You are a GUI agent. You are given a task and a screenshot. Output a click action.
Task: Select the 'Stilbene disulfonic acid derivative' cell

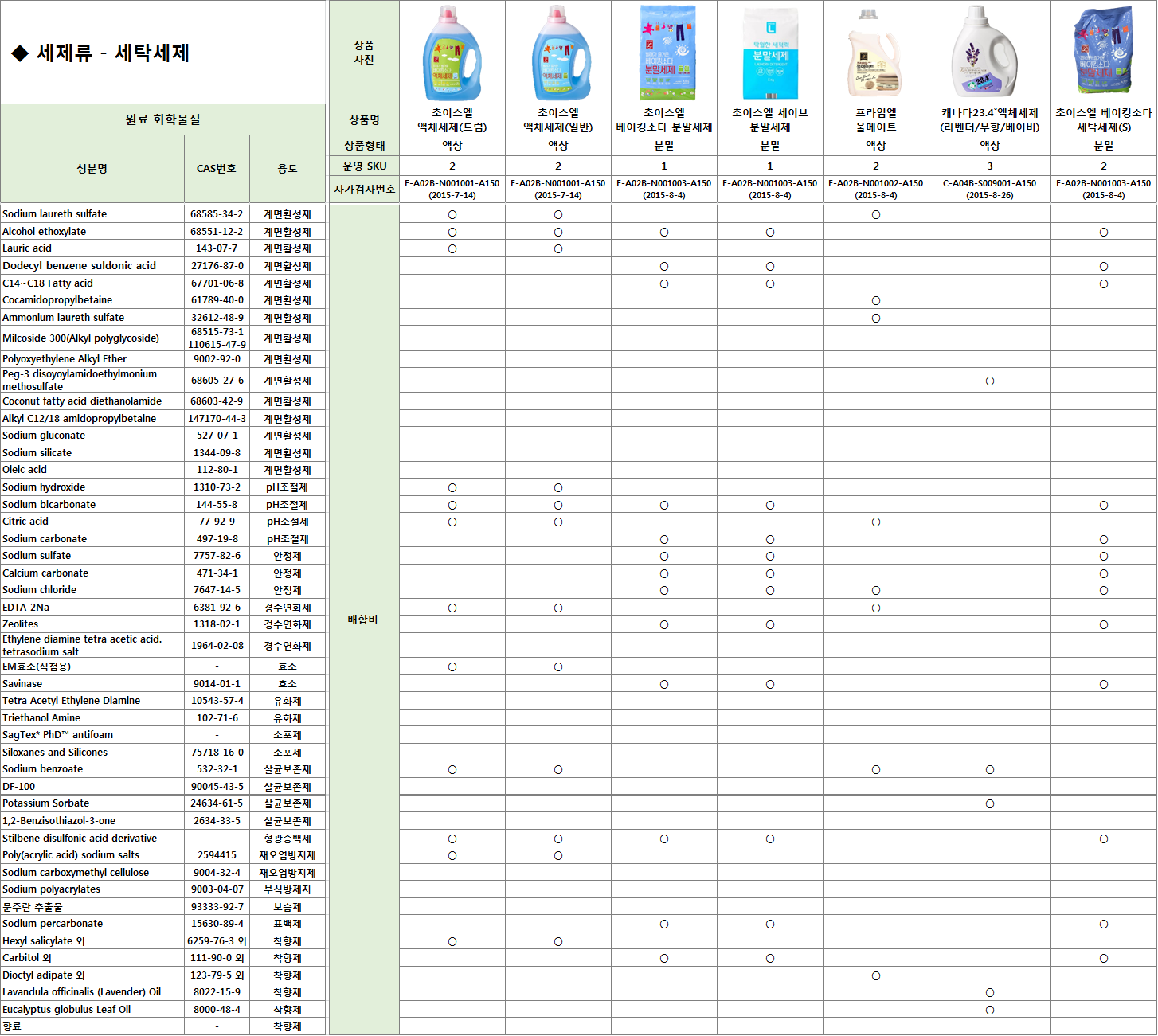click(x=92, y=839)
